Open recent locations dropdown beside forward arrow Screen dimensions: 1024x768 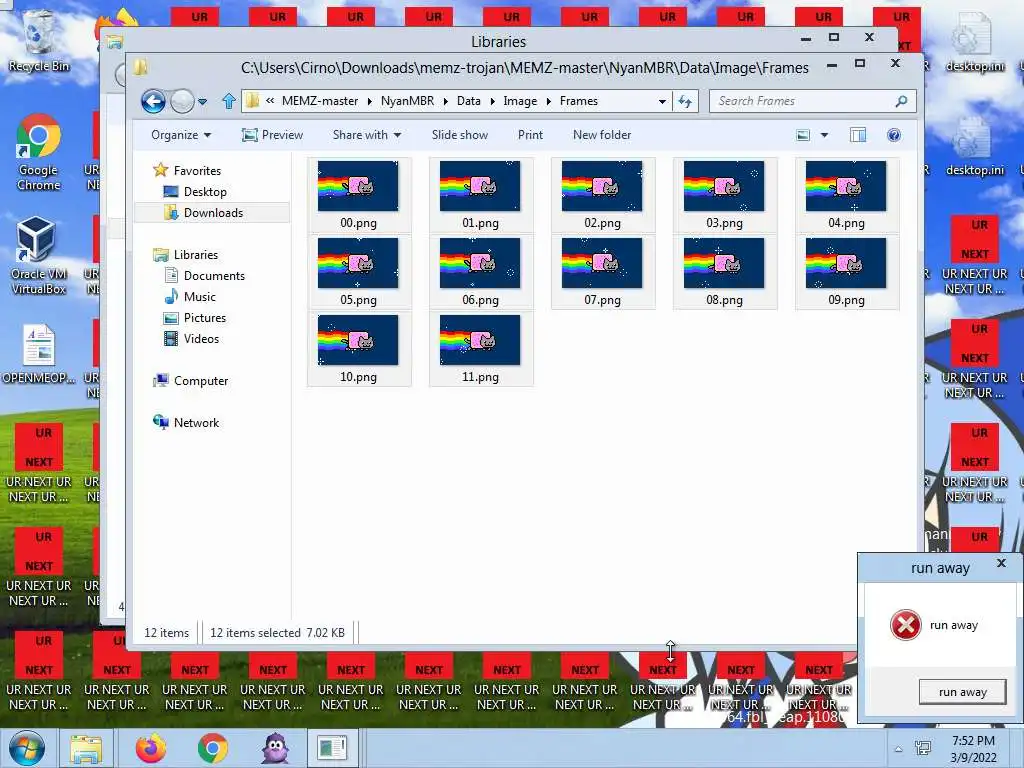pyautogui.click(x=202, y=102)
